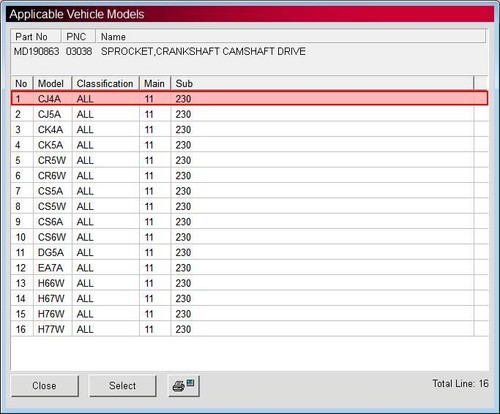
Task: Click the PNC column header
Action: pos(78,36)
